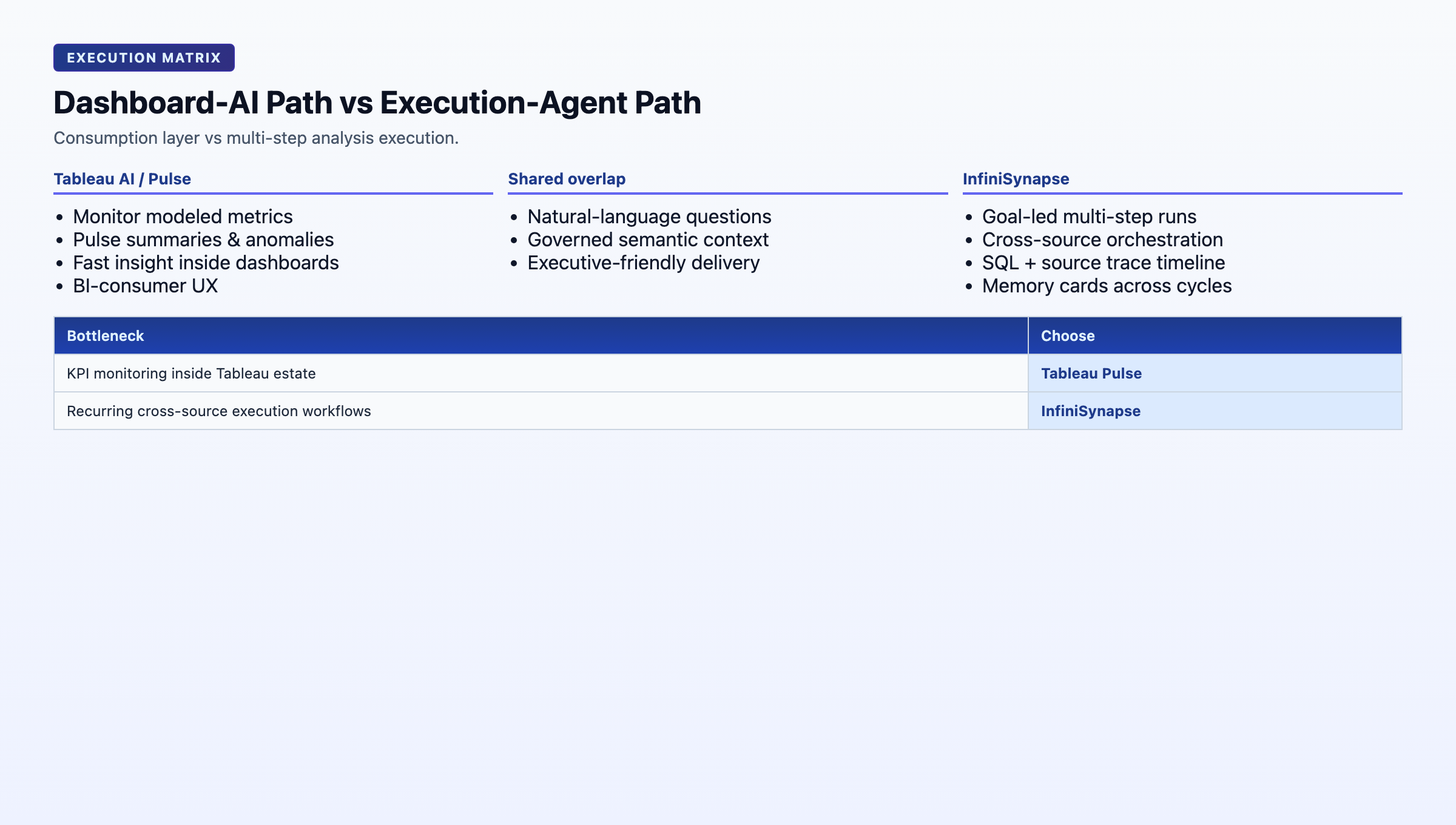Image resolution: width=1456 pixels, height=825 pixels.
Task: Click 'Recurring cross-source execution workflows' cell
Action: tap(541, 411)
